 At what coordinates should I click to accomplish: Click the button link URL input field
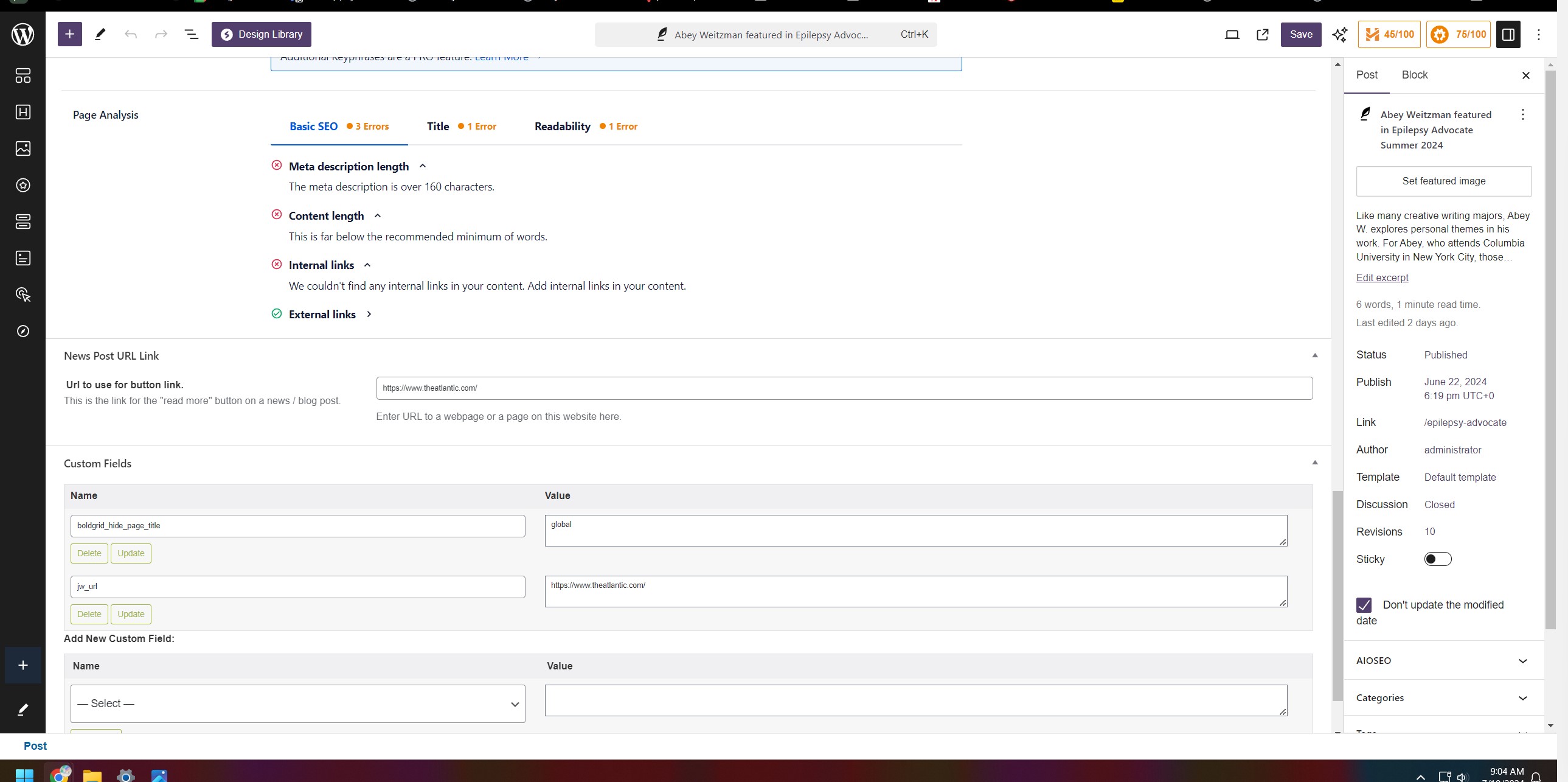(x=844, y=388)
